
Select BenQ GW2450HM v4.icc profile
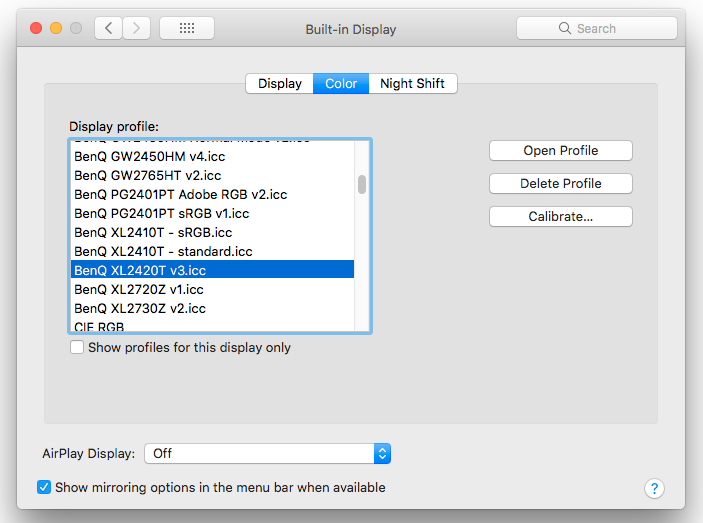pyautogui.click(x=213, y=156)
